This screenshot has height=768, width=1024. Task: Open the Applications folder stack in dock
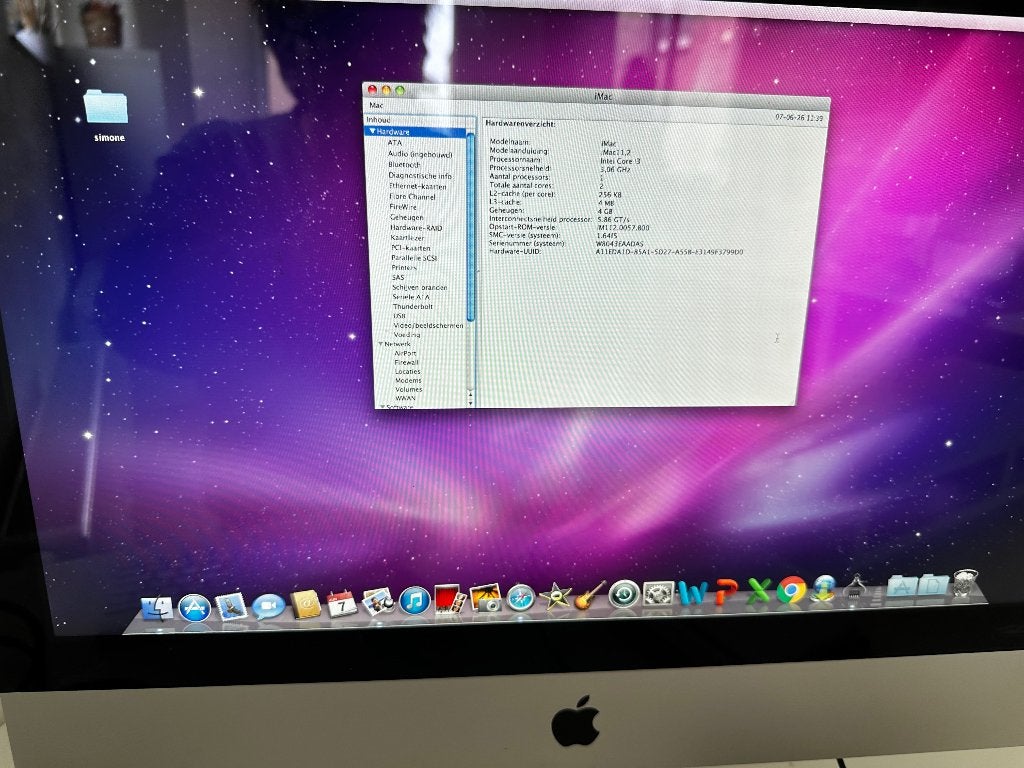click(x=902, y=586)
